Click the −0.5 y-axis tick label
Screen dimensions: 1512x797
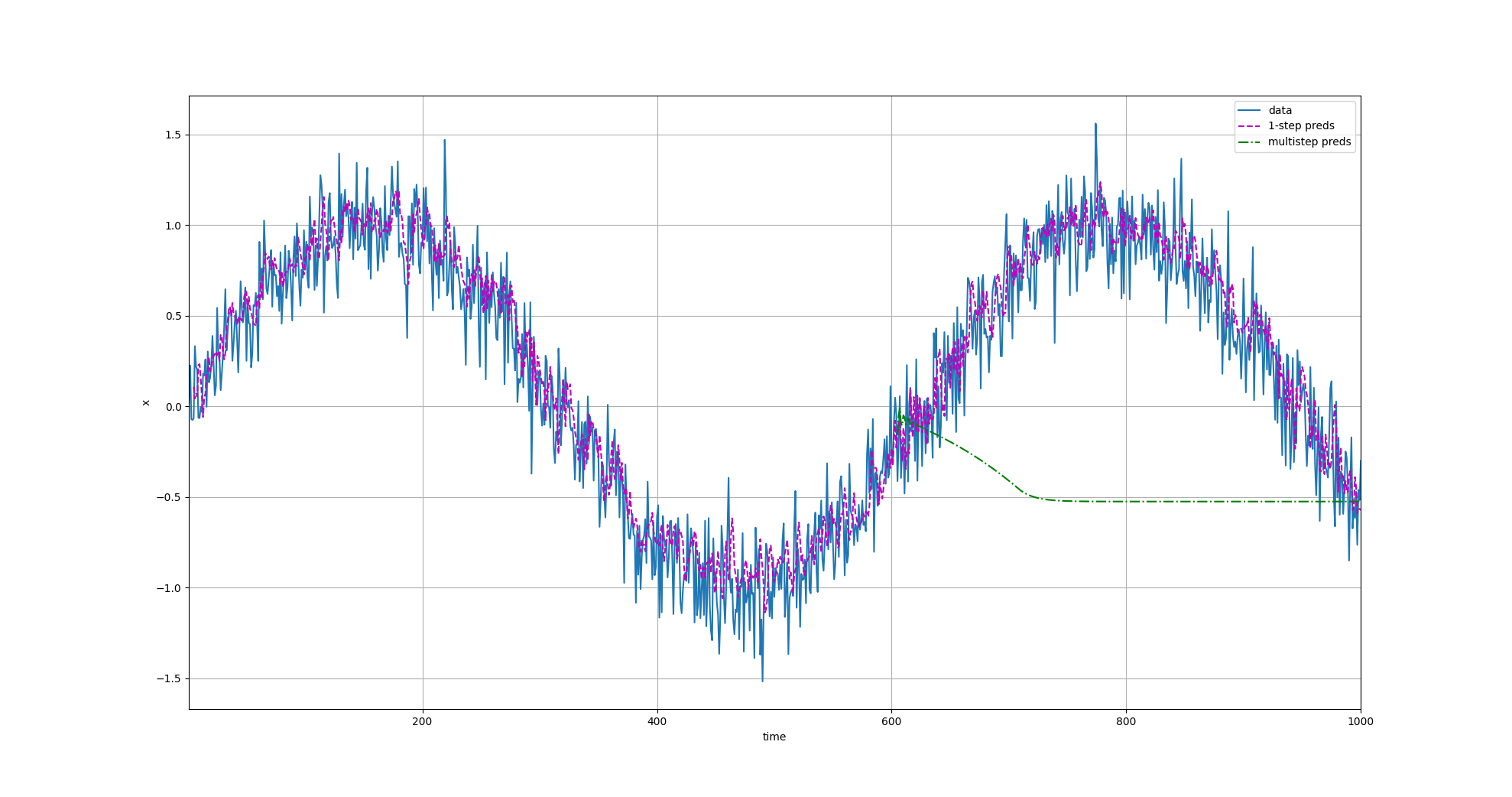169,498
